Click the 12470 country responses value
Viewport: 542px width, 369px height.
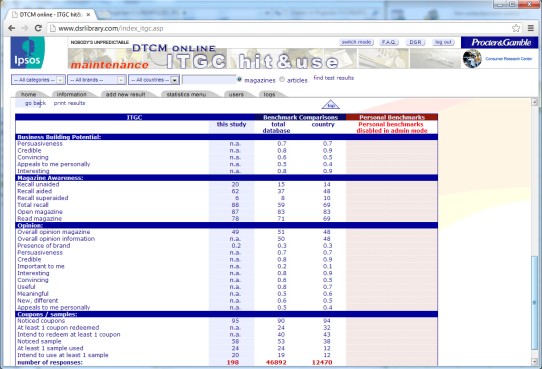322,362
